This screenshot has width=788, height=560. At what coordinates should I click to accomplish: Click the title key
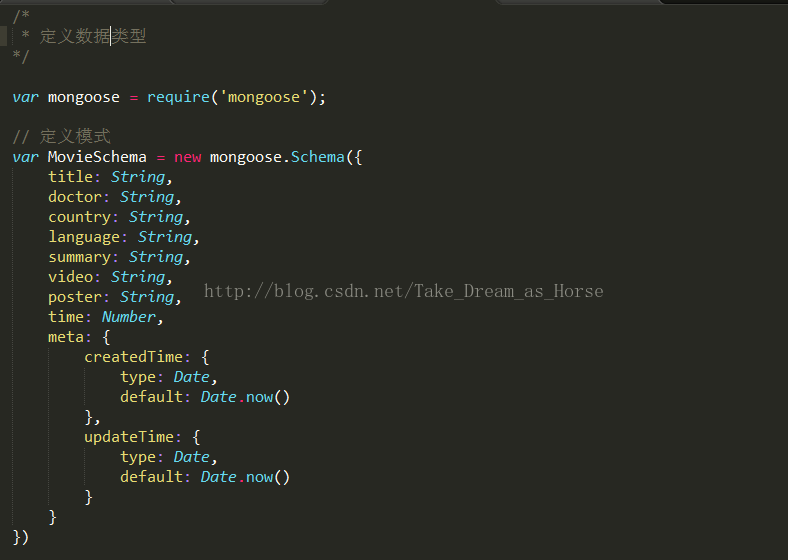click(x=70, y=177)
